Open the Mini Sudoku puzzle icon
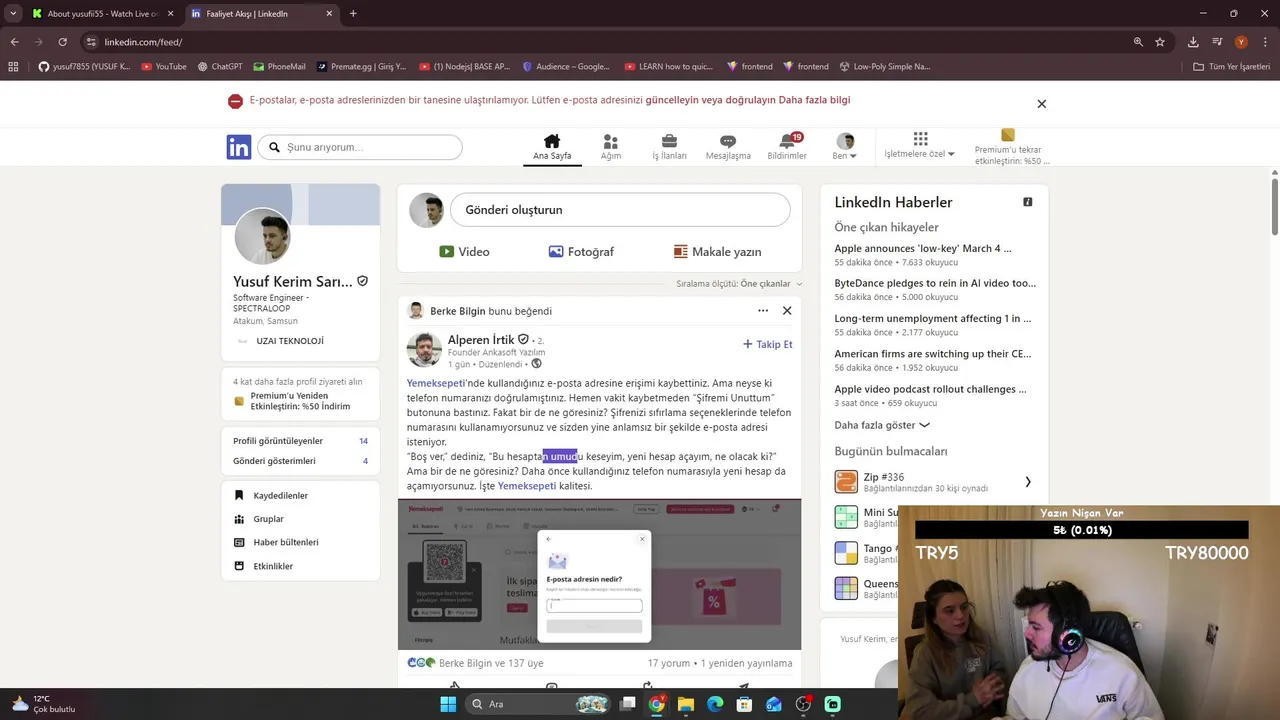Screen dimensions: 1280x720 point(846,517)
